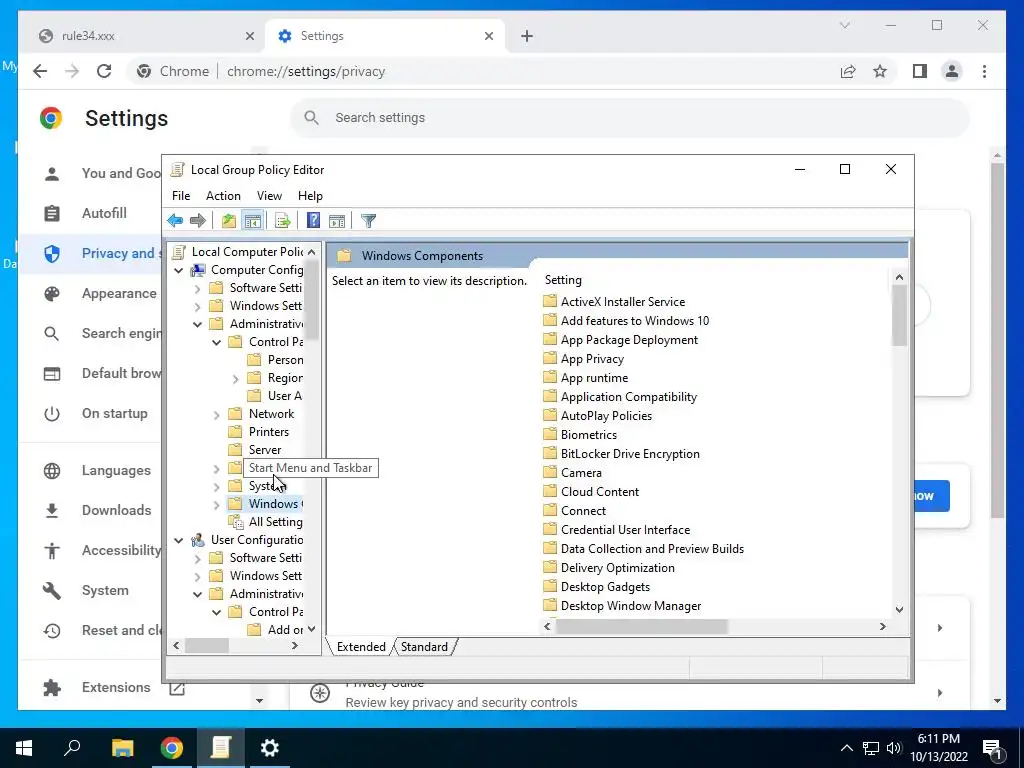Expand Windows Settings under Computer Configuration
Screen dimensions: 1024x768
(x=197, y=306)
